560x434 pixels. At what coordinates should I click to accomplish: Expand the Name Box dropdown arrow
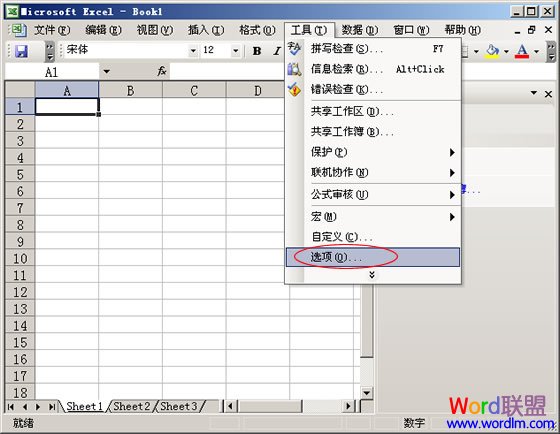pos(106,71)
